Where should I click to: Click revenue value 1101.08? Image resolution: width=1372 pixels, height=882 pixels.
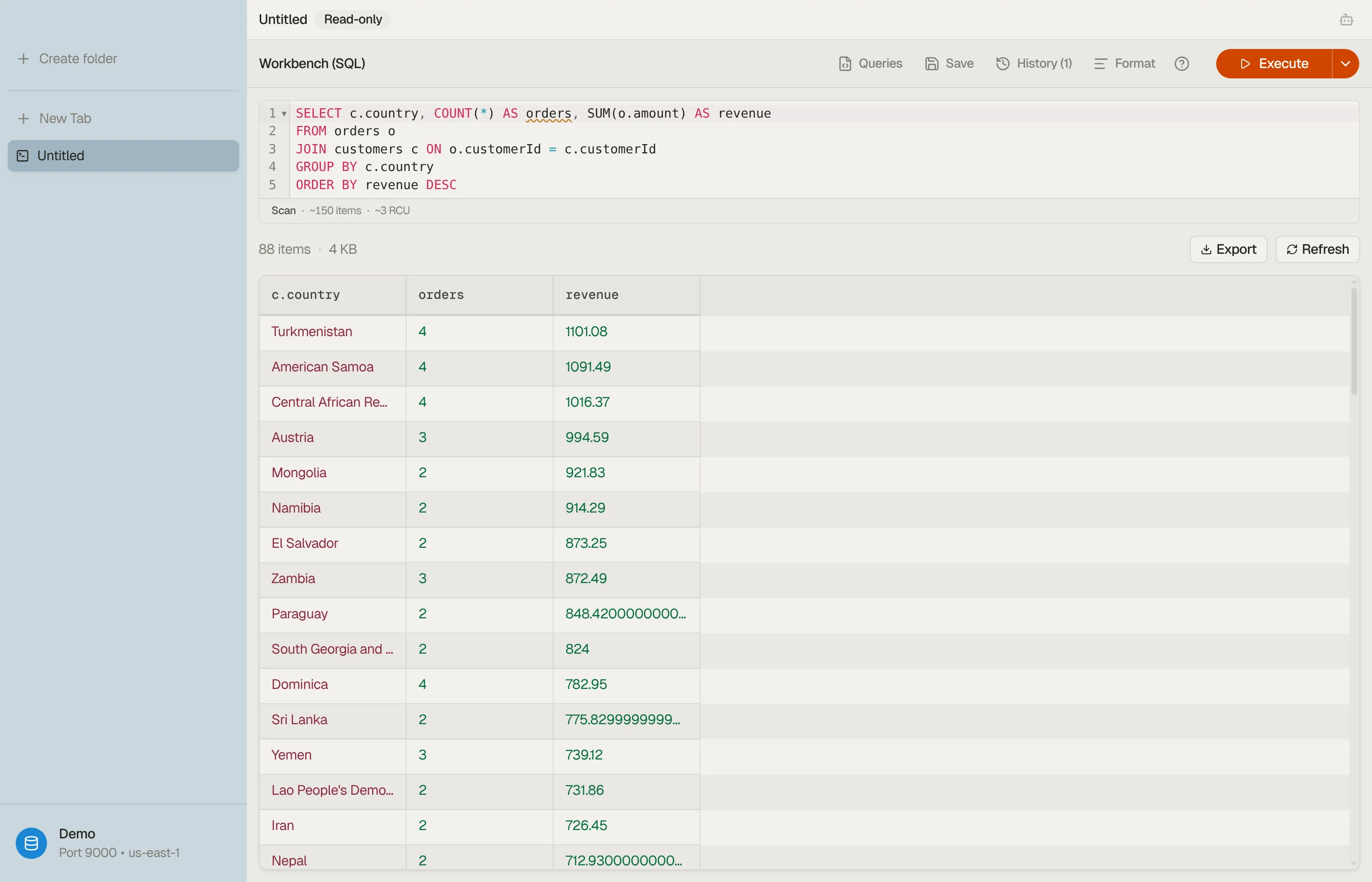(587, 332)
